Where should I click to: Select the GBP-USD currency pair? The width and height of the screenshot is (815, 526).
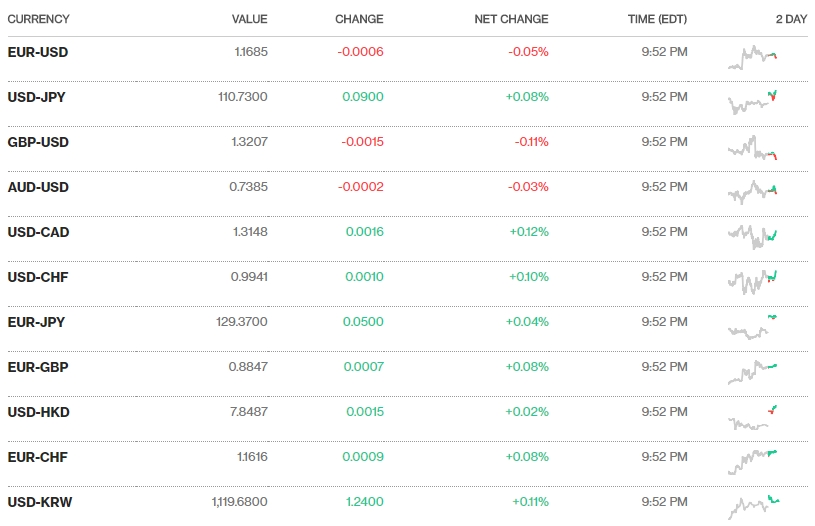click(x=38, y=142)
